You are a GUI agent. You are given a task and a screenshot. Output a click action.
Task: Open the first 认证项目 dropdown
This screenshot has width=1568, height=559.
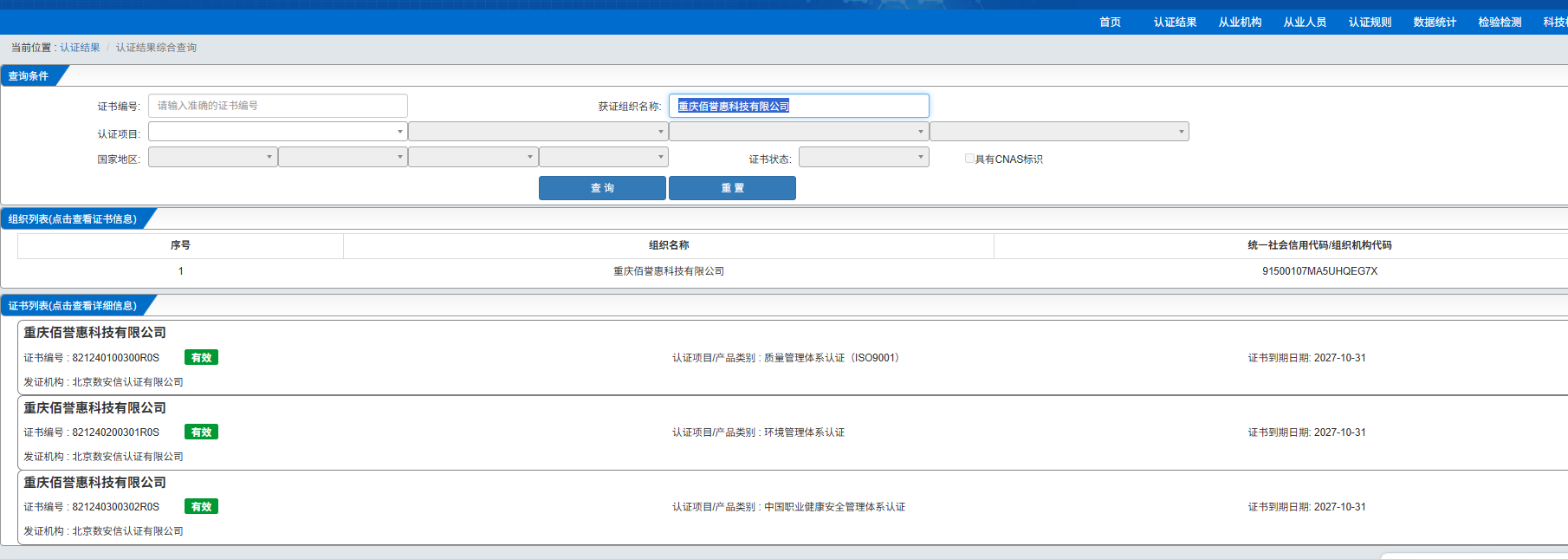(x=278, y=132)
